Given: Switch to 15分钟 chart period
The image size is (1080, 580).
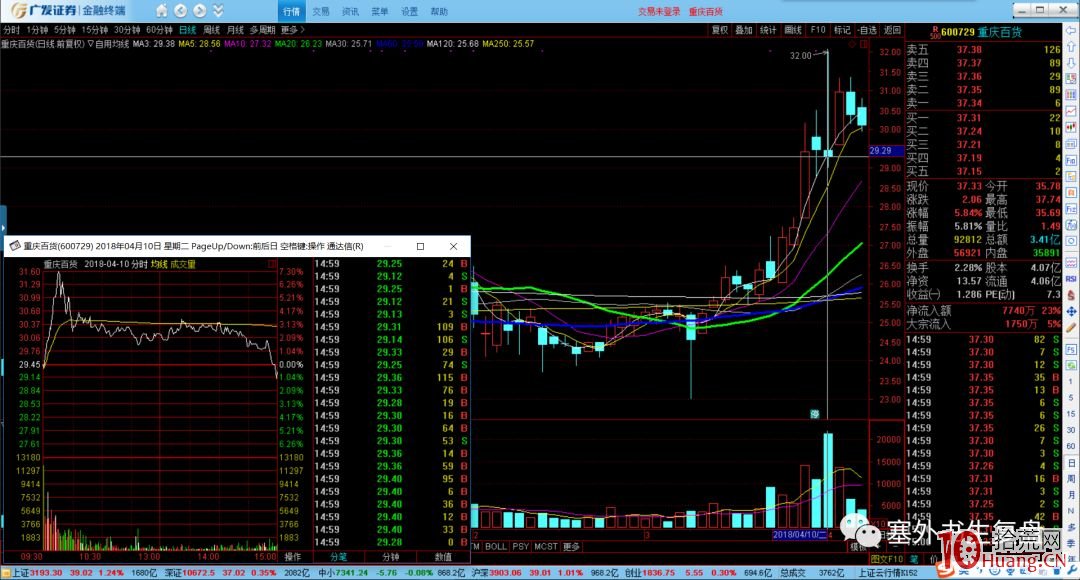Looking at the screenshot, I should [95, 30].
